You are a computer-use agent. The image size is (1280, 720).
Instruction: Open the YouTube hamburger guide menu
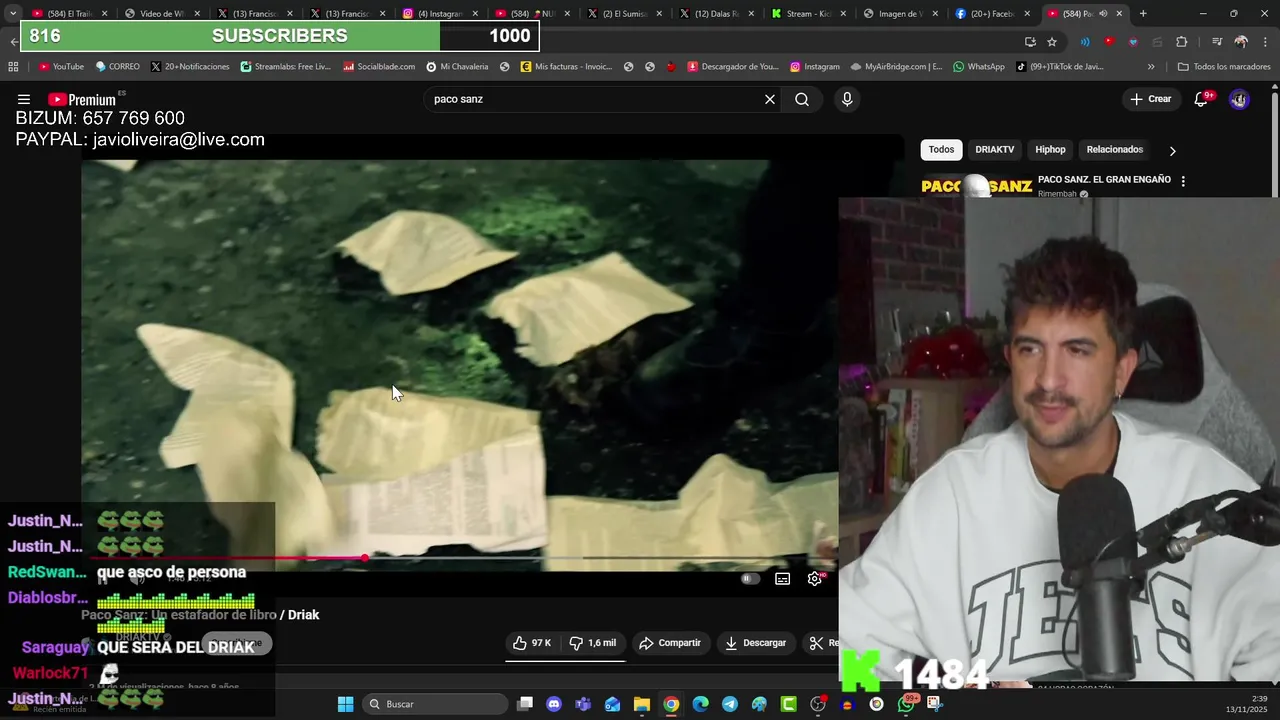[x=24, y=99]
